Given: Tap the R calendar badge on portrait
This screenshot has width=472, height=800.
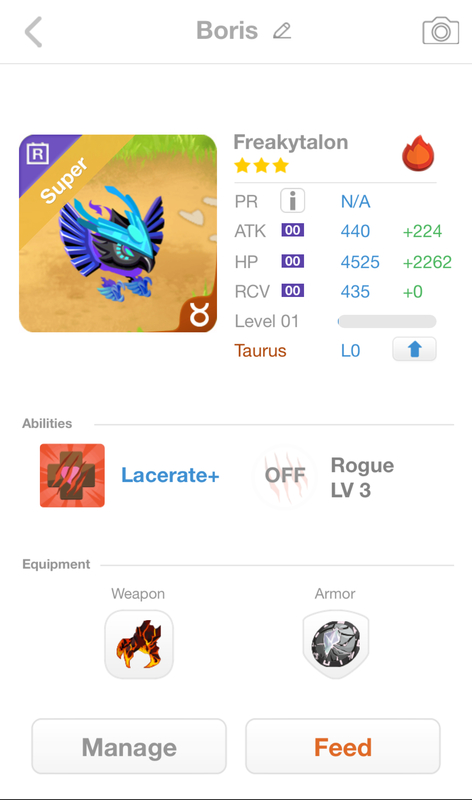Looking at the screenshot, I should [38, 153].
